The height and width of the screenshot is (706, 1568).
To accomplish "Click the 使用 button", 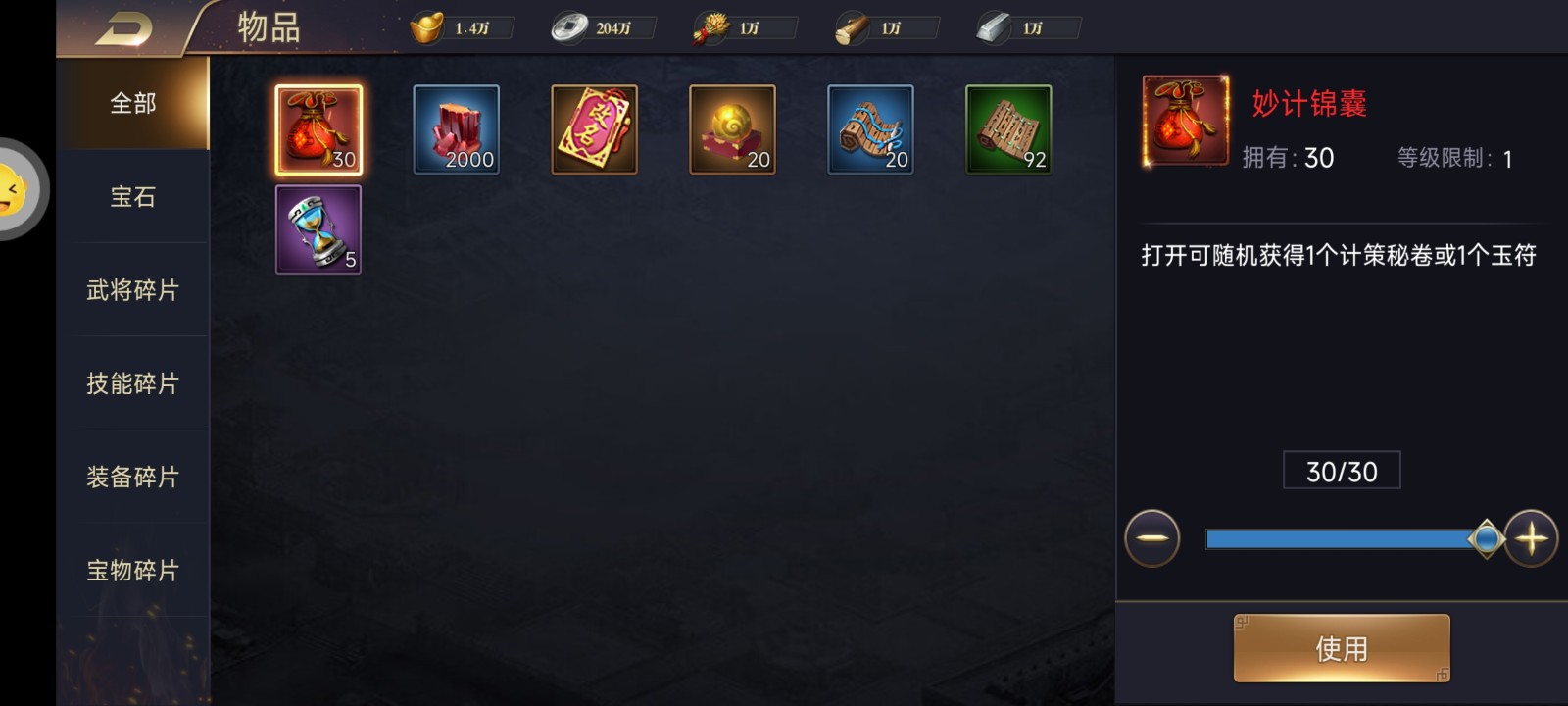I will coord(1341,648).
